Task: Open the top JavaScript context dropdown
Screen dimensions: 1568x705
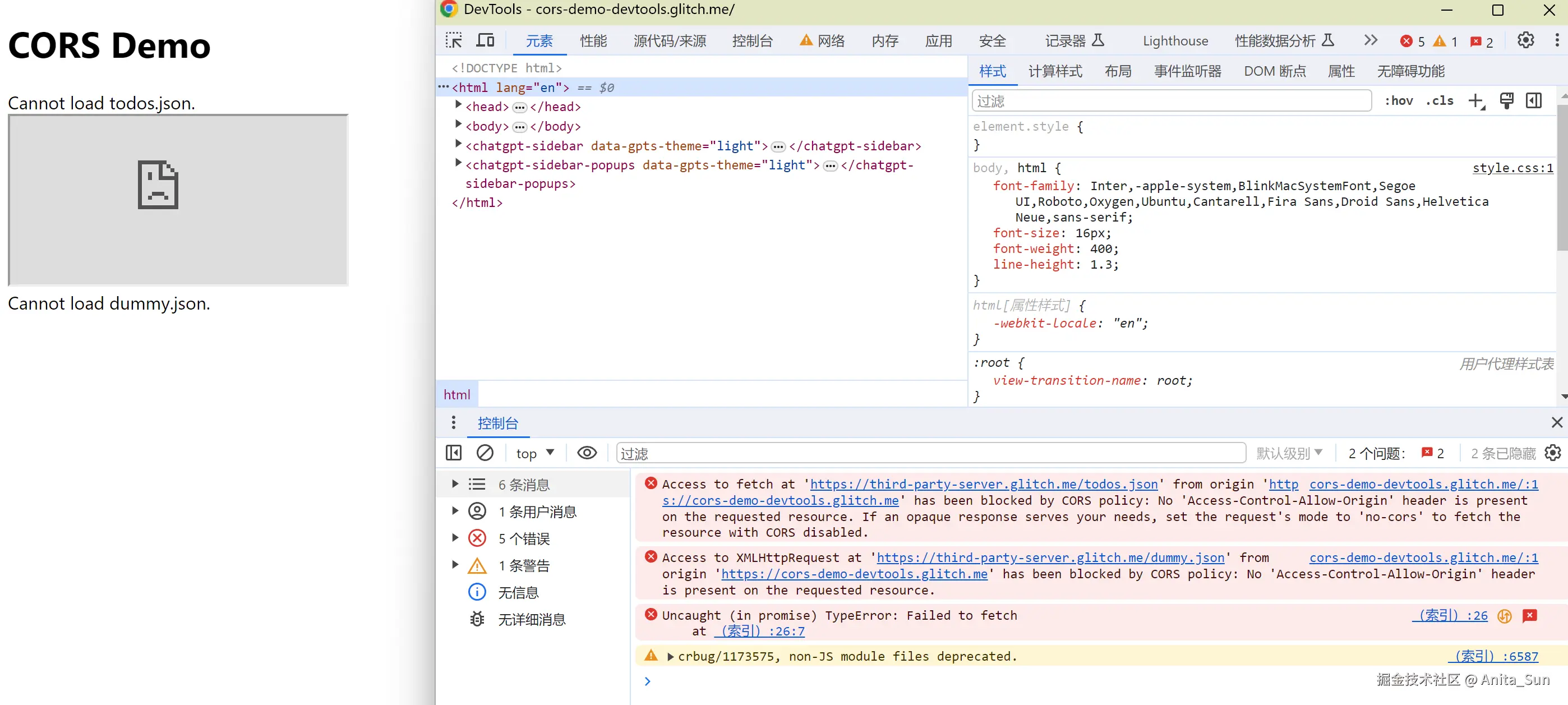Action: 534,453
